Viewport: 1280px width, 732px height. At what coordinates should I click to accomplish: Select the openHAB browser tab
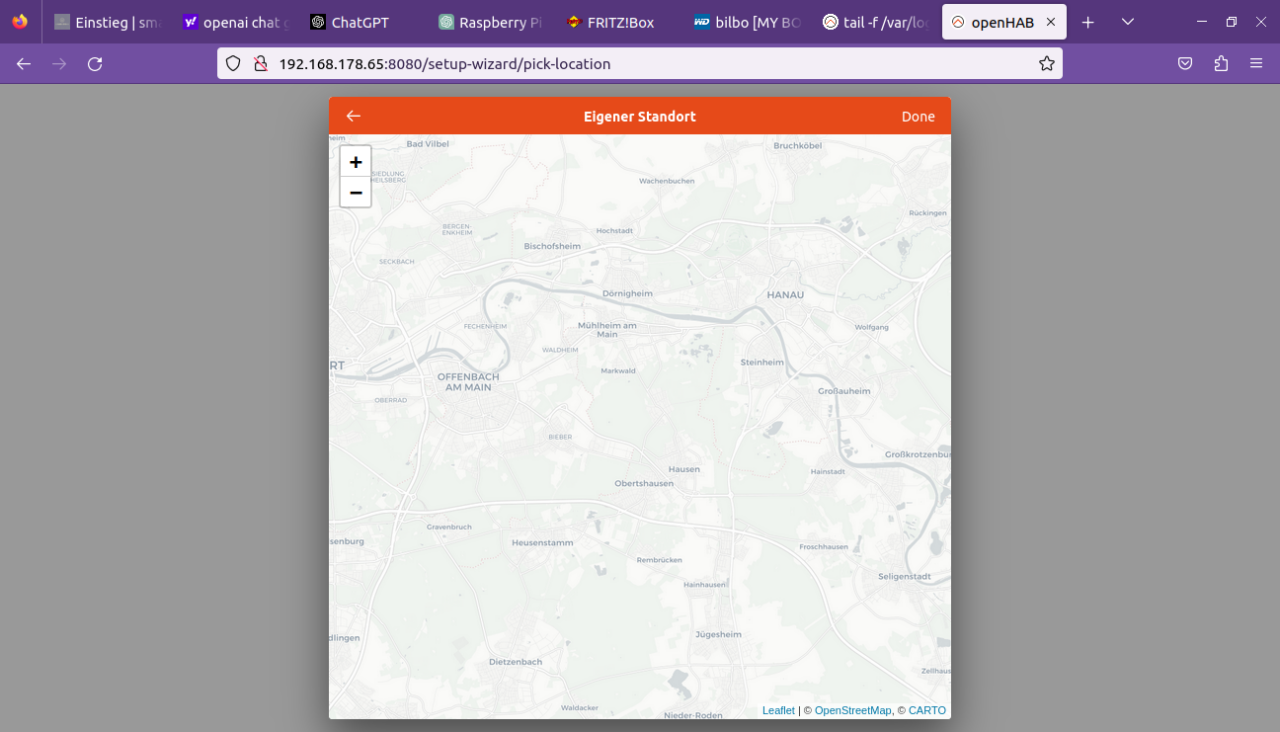tap(1000, 21)
